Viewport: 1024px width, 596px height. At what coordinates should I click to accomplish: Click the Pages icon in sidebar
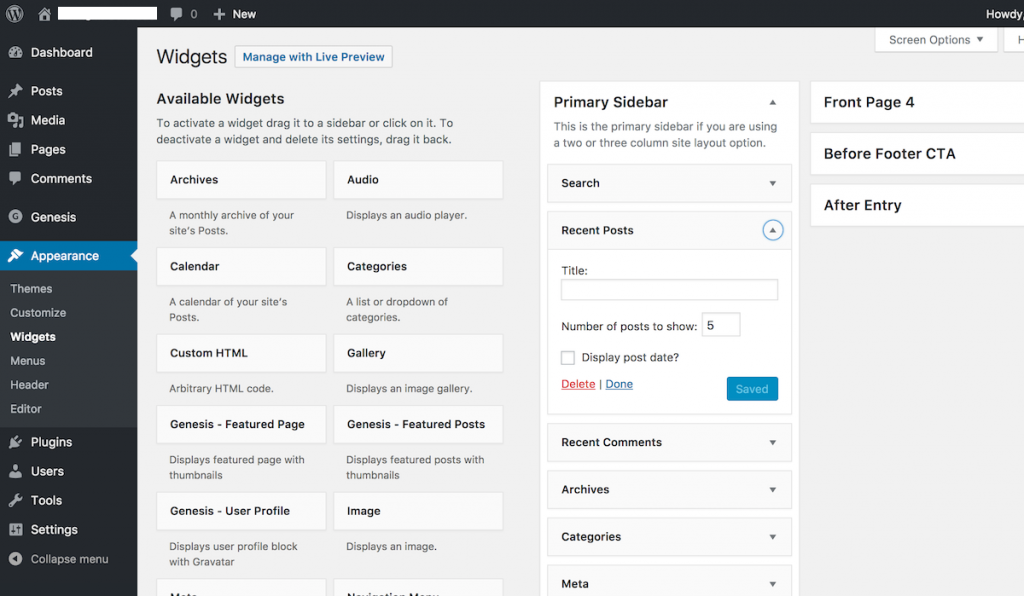pos(16,149)
